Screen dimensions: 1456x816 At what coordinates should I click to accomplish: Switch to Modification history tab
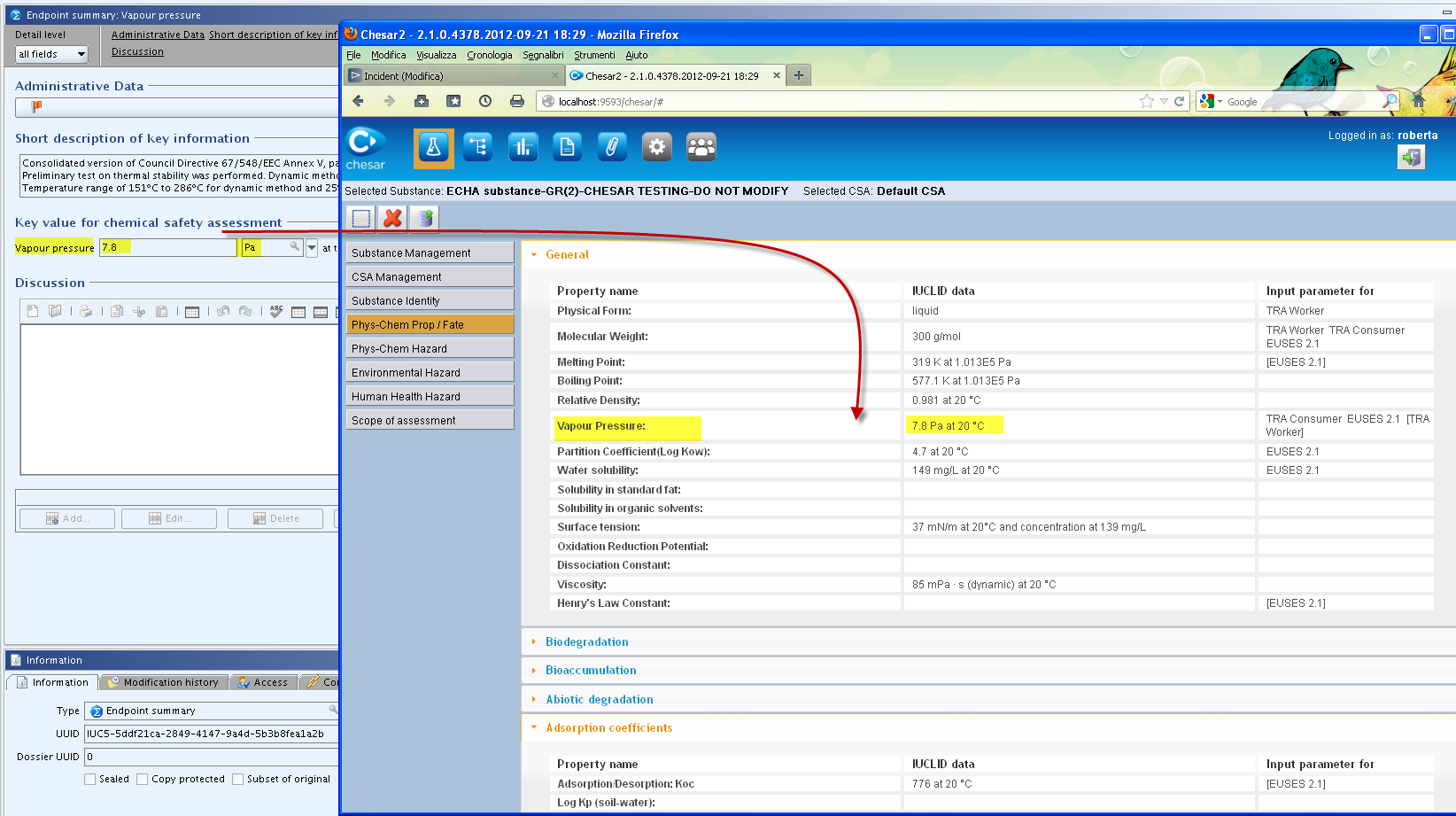(164, 682)
